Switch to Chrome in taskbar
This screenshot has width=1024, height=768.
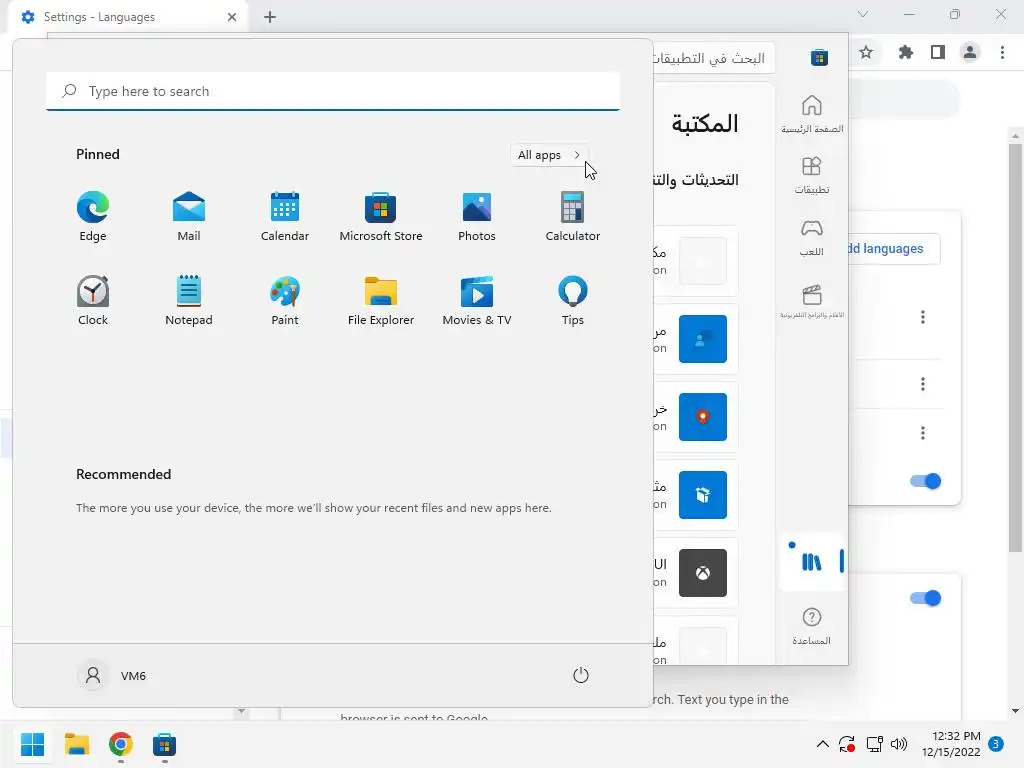pyautogui.click(x=121, y=744)
